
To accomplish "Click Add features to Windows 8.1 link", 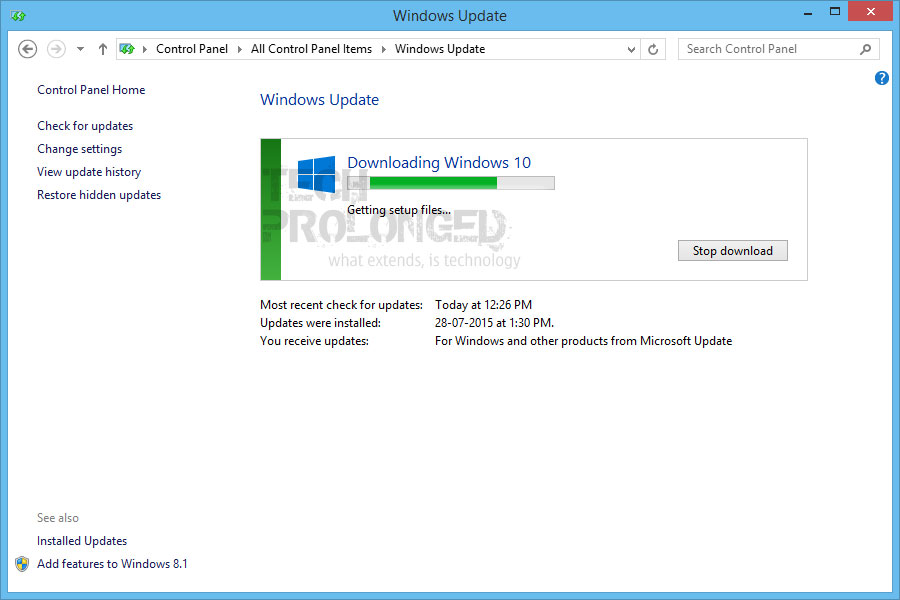I will tap(112, 564).
